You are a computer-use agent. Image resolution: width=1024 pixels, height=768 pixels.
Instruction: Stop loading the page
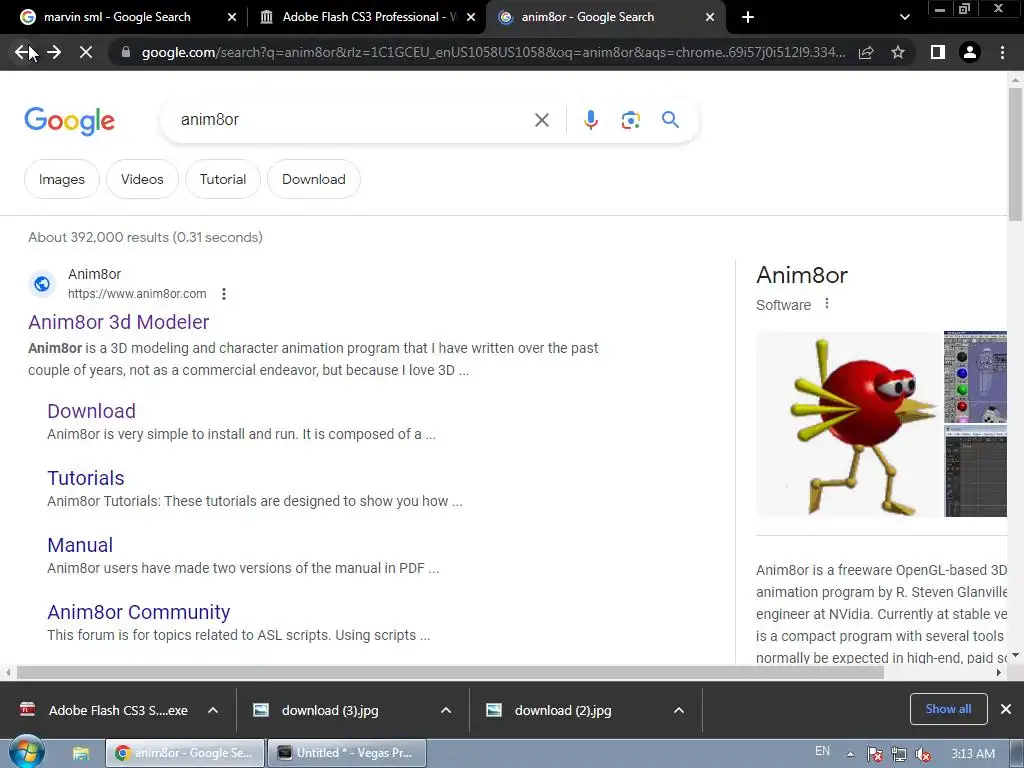coord(86,52)
